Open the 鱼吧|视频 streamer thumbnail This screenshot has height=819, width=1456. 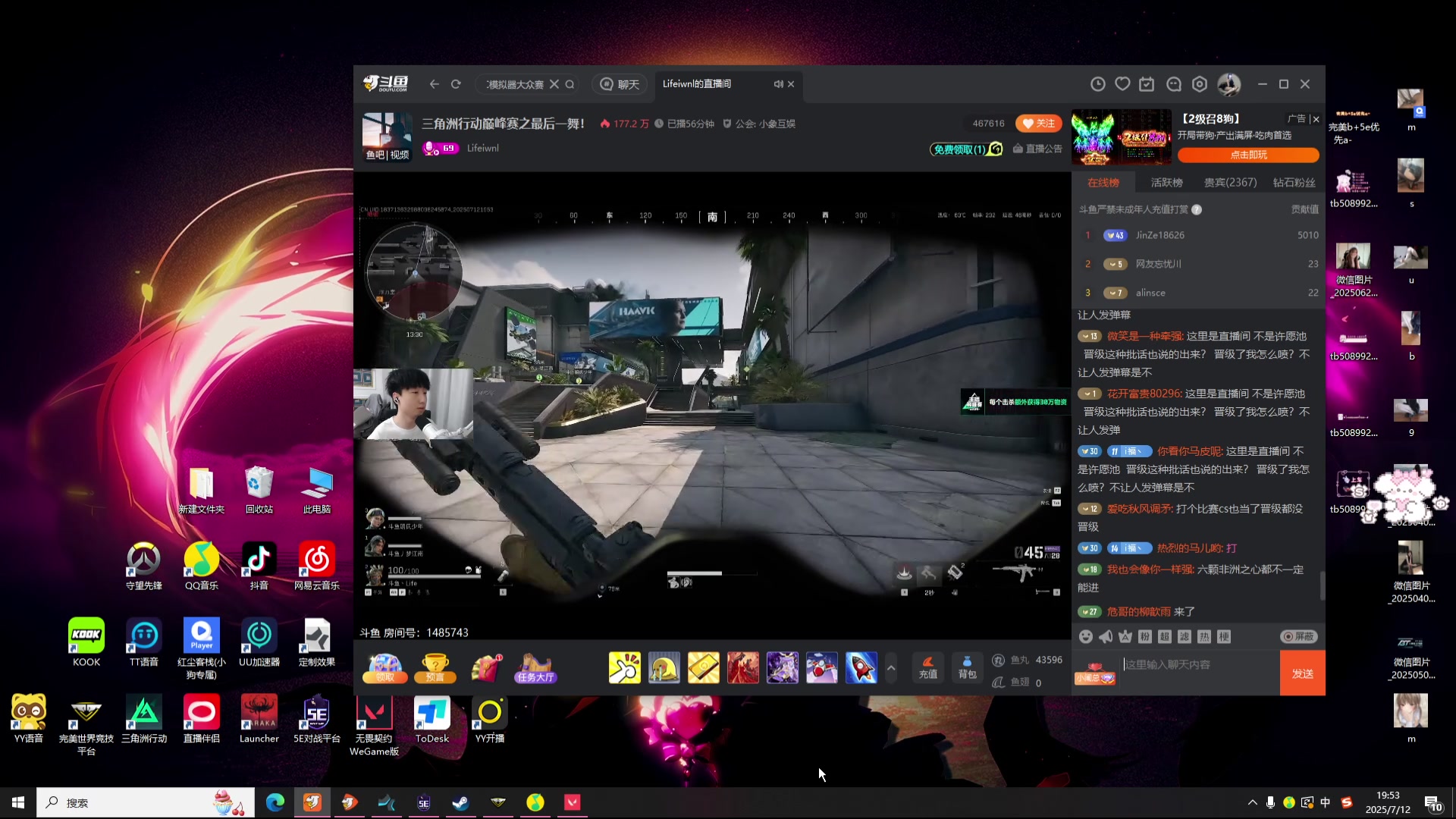[x=387, y=137]
